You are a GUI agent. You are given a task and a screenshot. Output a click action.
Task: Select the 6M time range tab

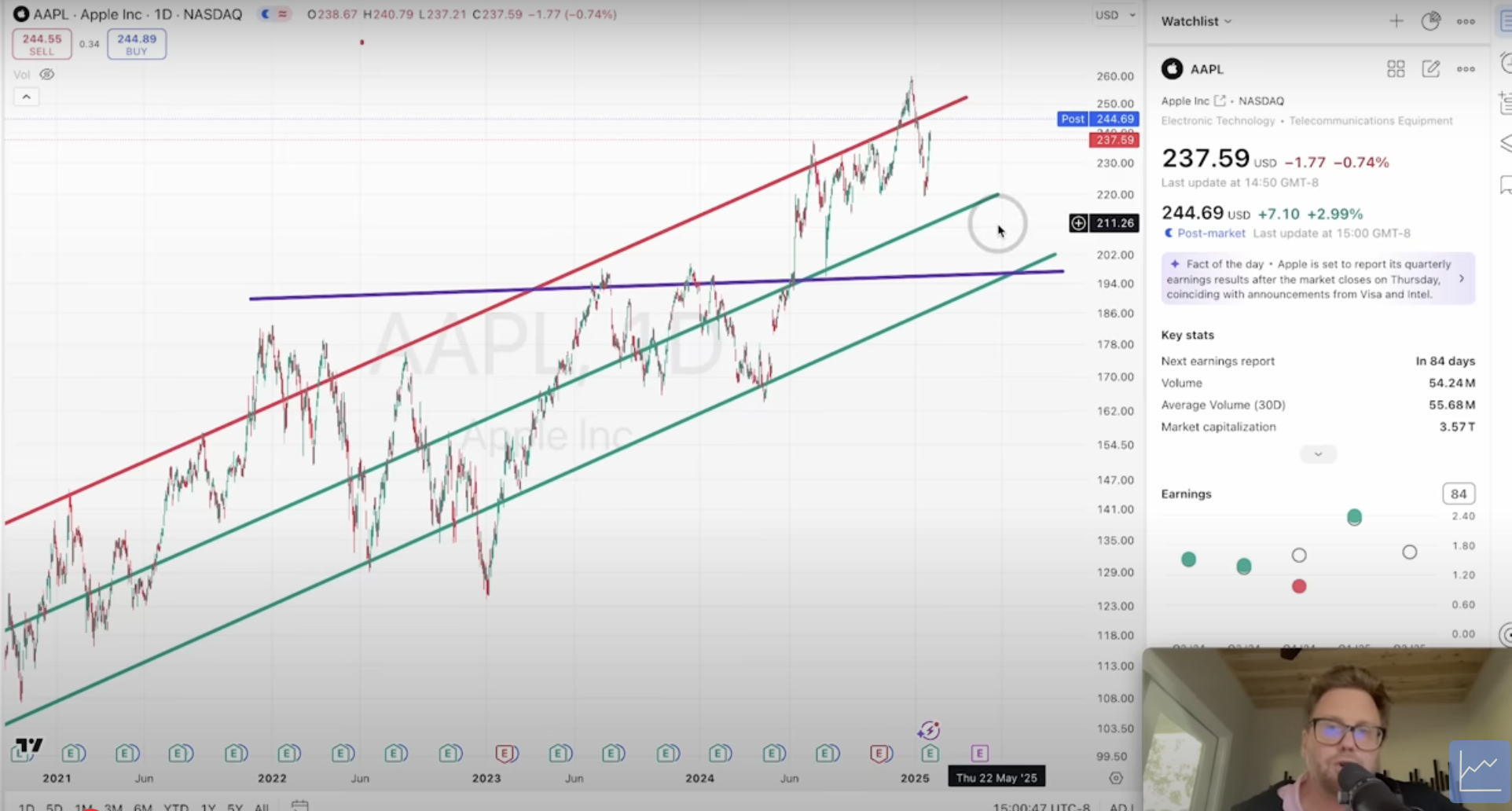[143, 806]
